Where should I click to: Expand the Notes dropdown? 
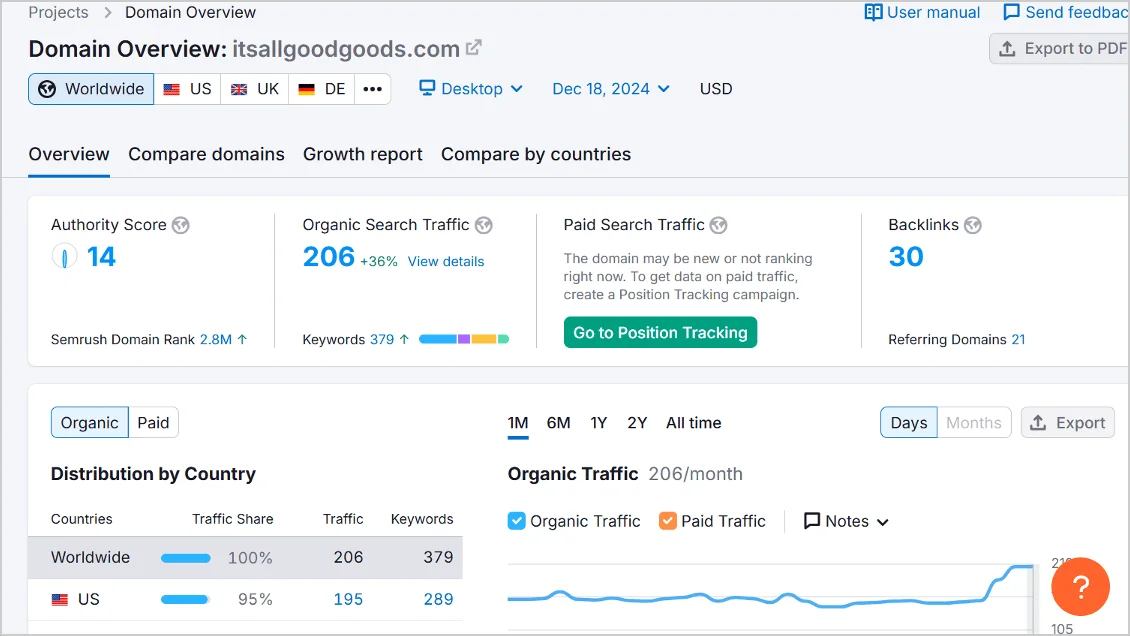845,520
